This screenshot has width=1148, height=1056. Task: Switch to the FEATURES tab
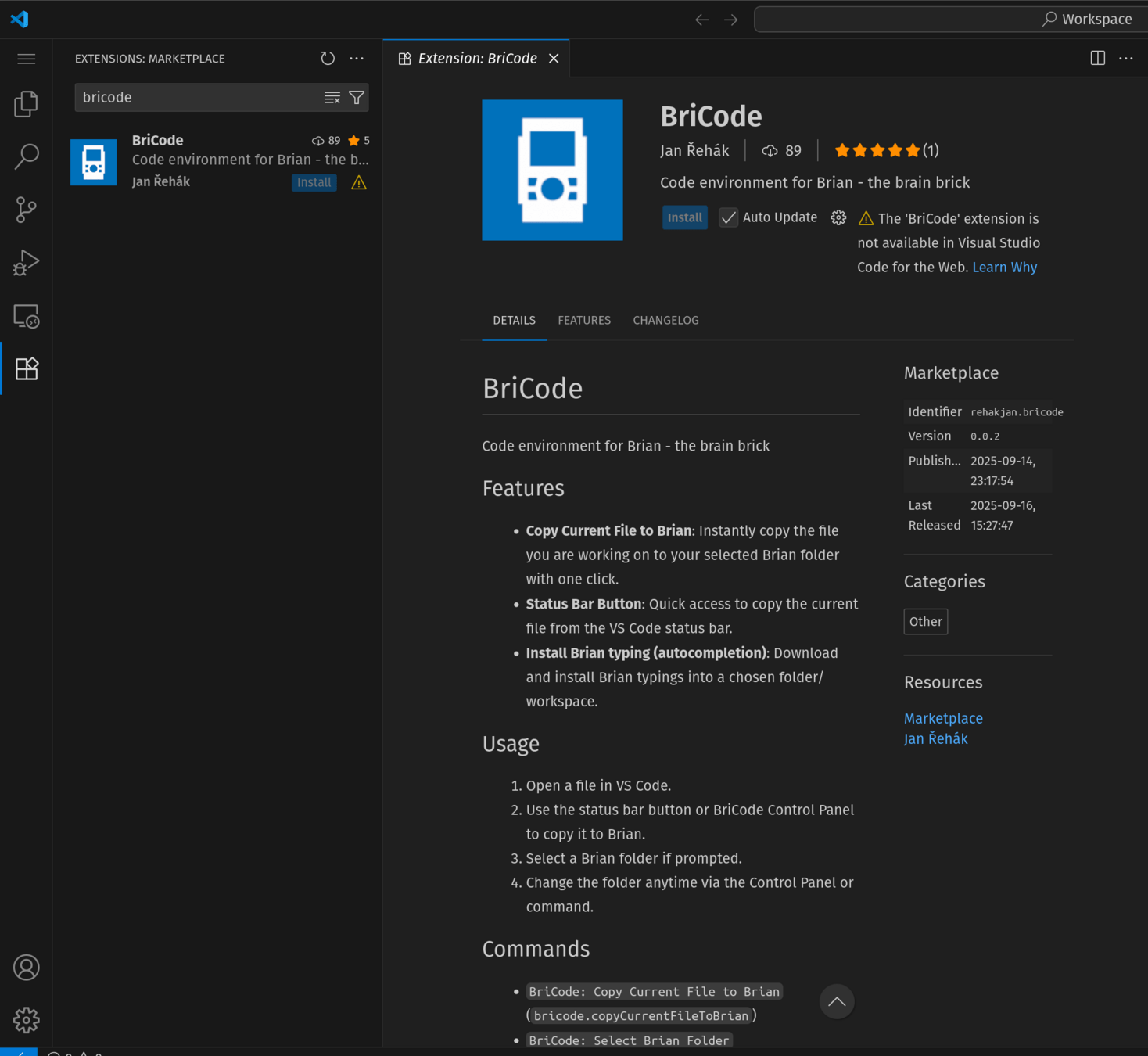tap(584, 321)
